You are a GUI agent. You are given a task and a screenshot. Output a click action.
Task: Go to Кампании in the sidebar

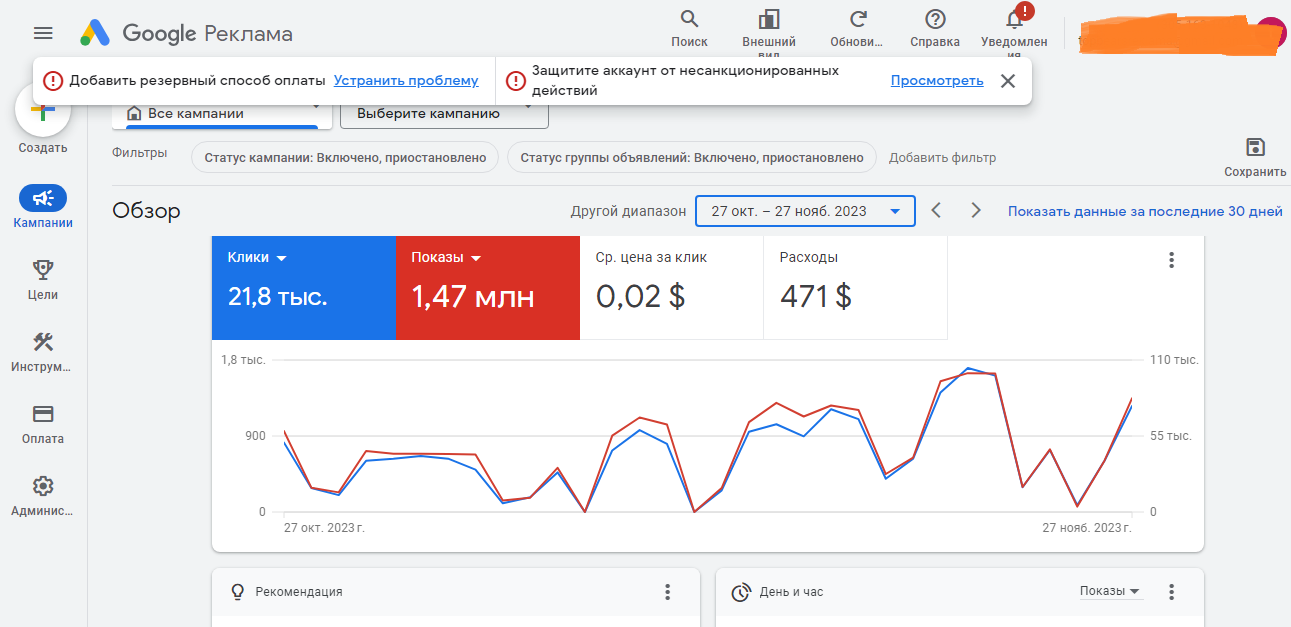[x=43, y=198]
